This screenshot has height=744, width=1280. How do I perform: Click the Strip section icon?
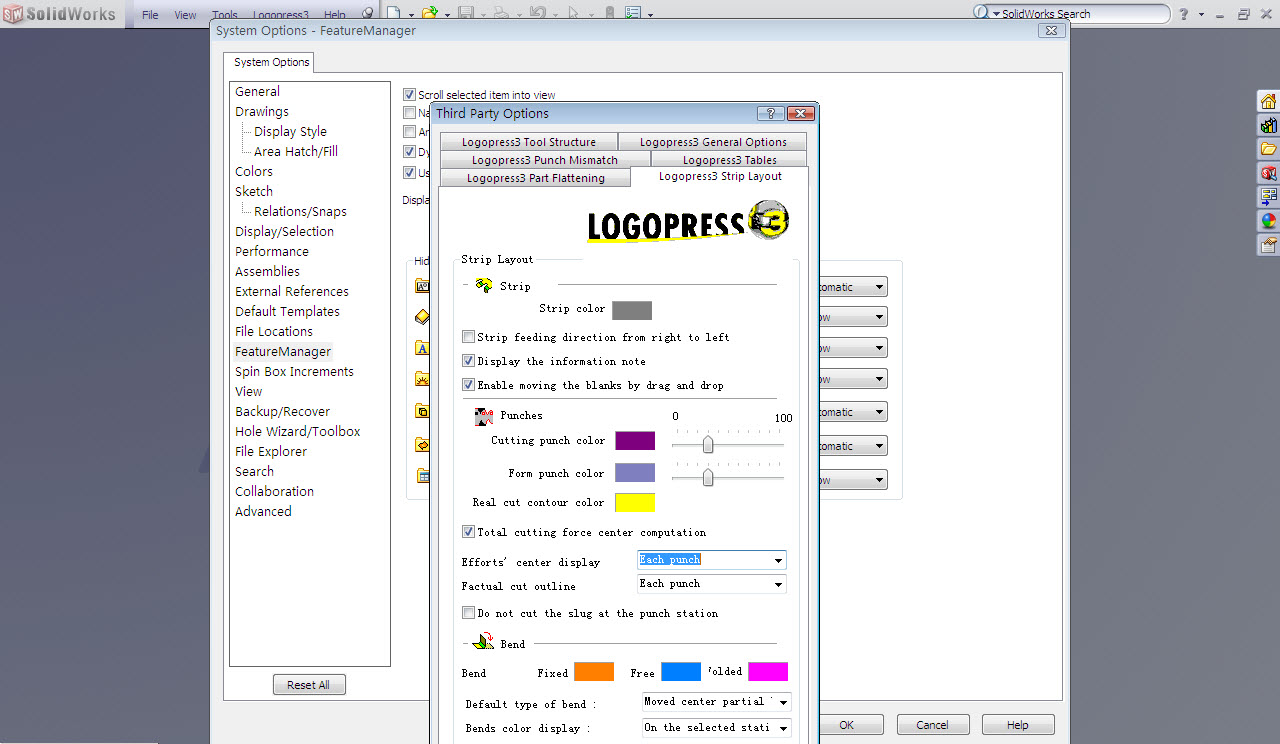pyautogui.click(x=484, y=286)
